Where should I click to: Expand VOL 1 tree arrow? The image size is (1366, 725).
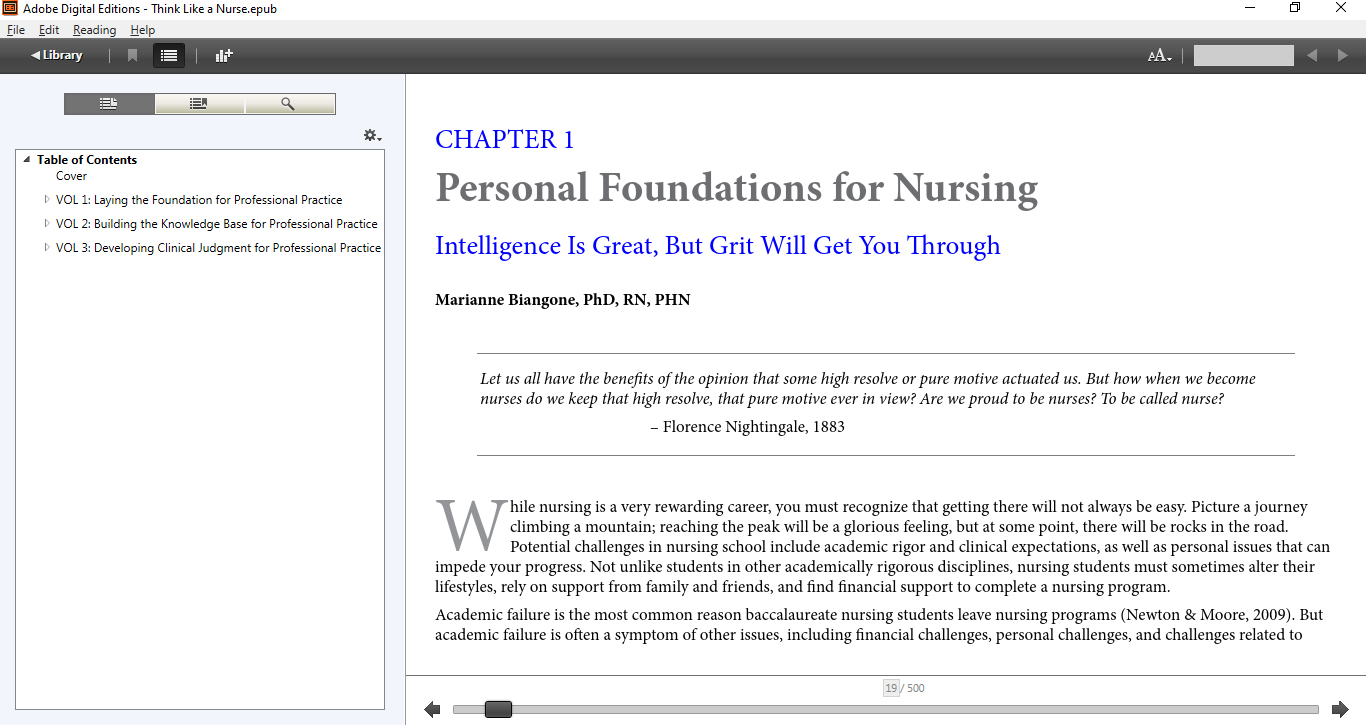(47, 200)
